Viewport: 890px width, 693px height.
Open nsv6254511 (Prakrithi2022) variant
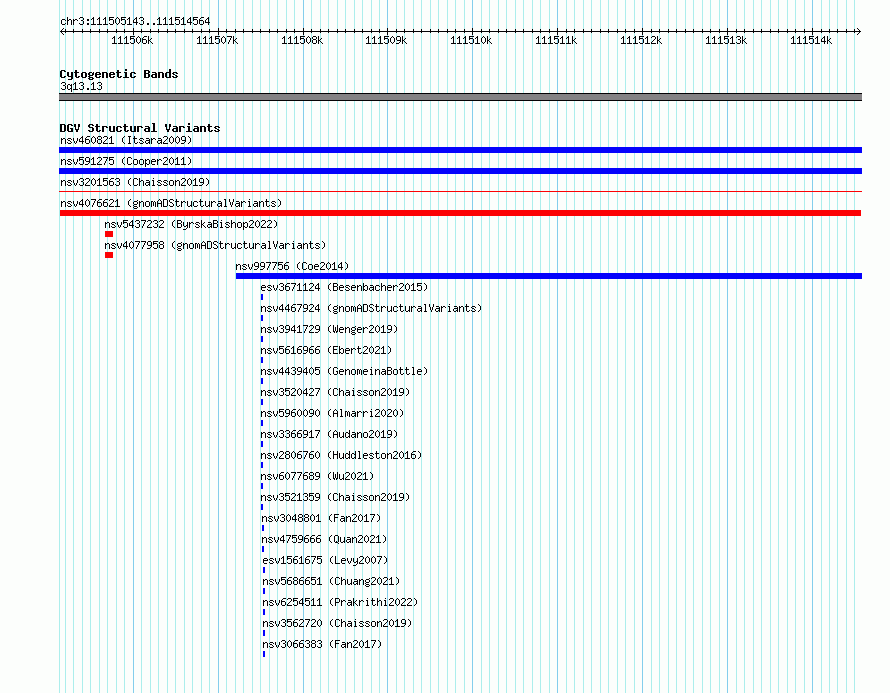click(340, 602)
